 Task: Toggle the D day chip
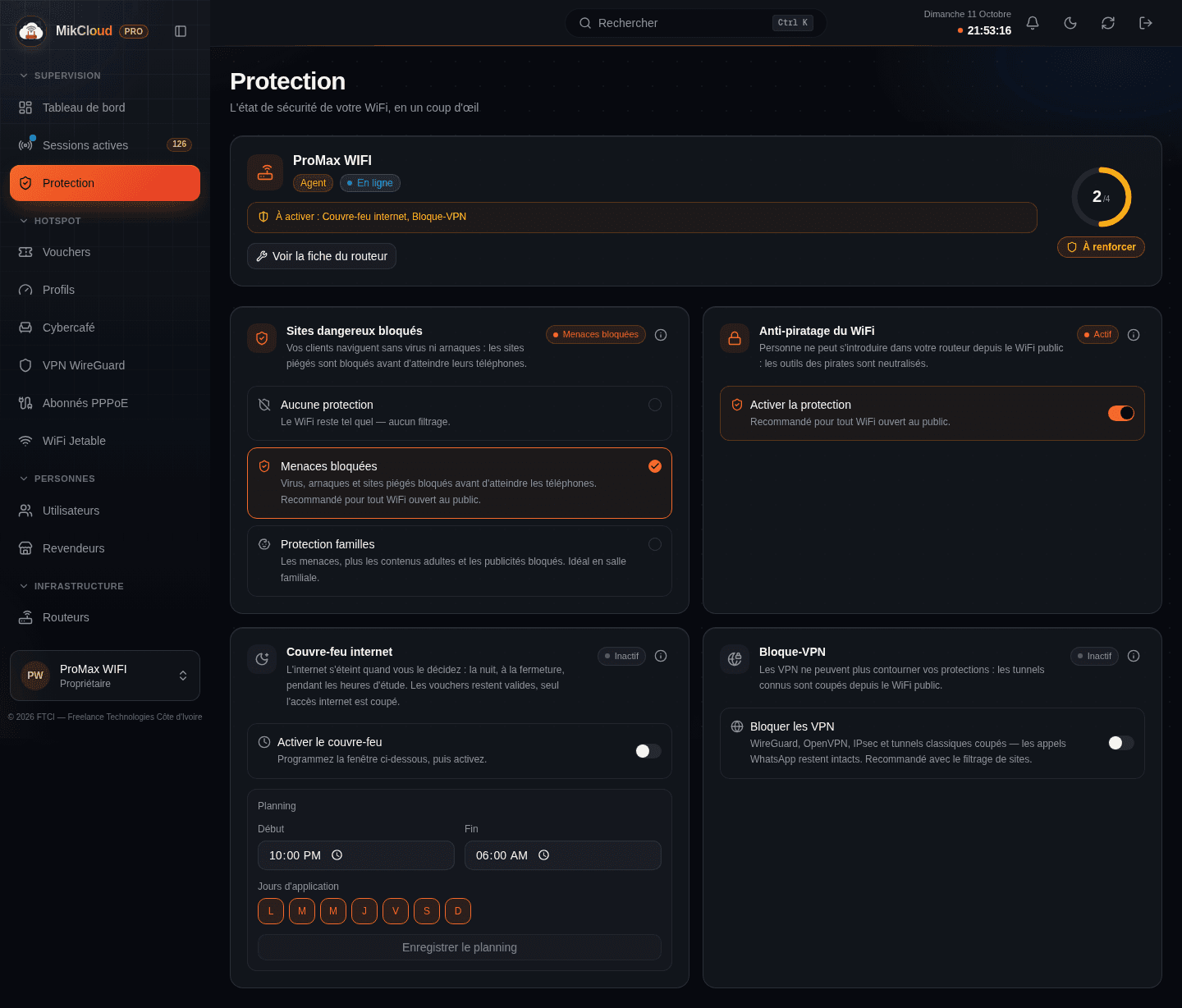pos(458,911)
